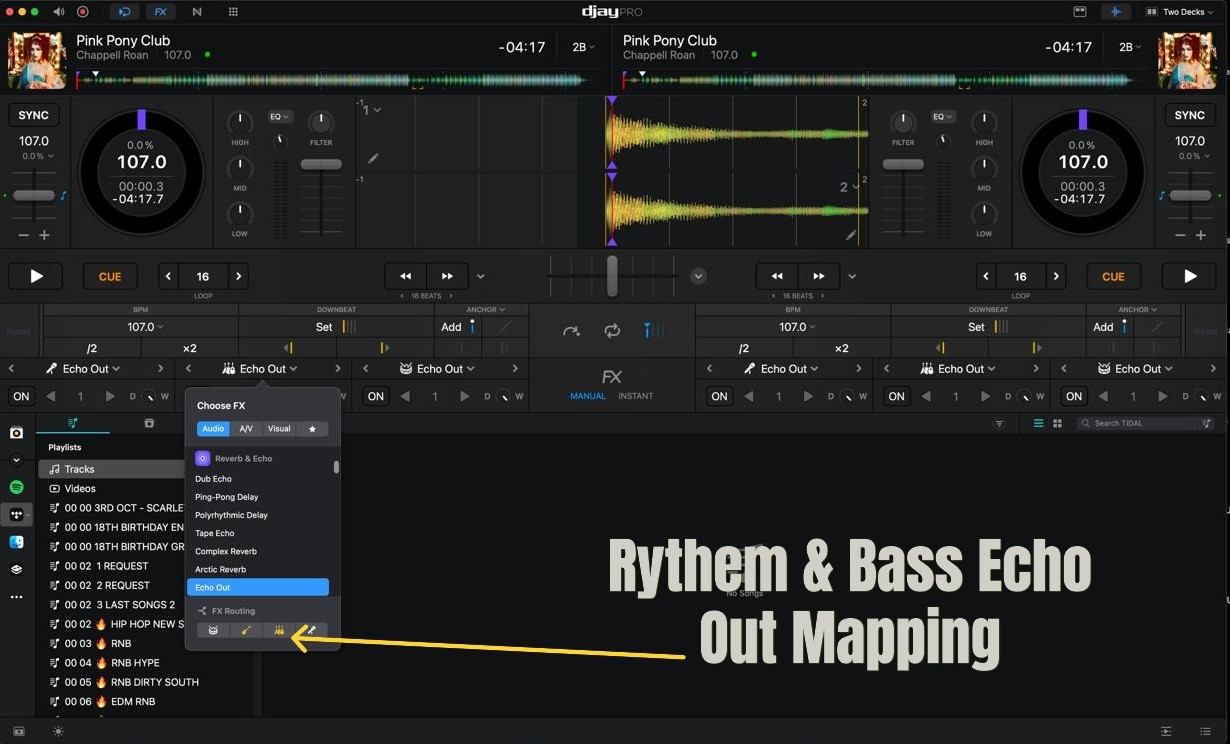This screenshot has height=744, width=1230.
Task: Turn ON the first left-deck Echo Out effect
Action: [21, 397]
